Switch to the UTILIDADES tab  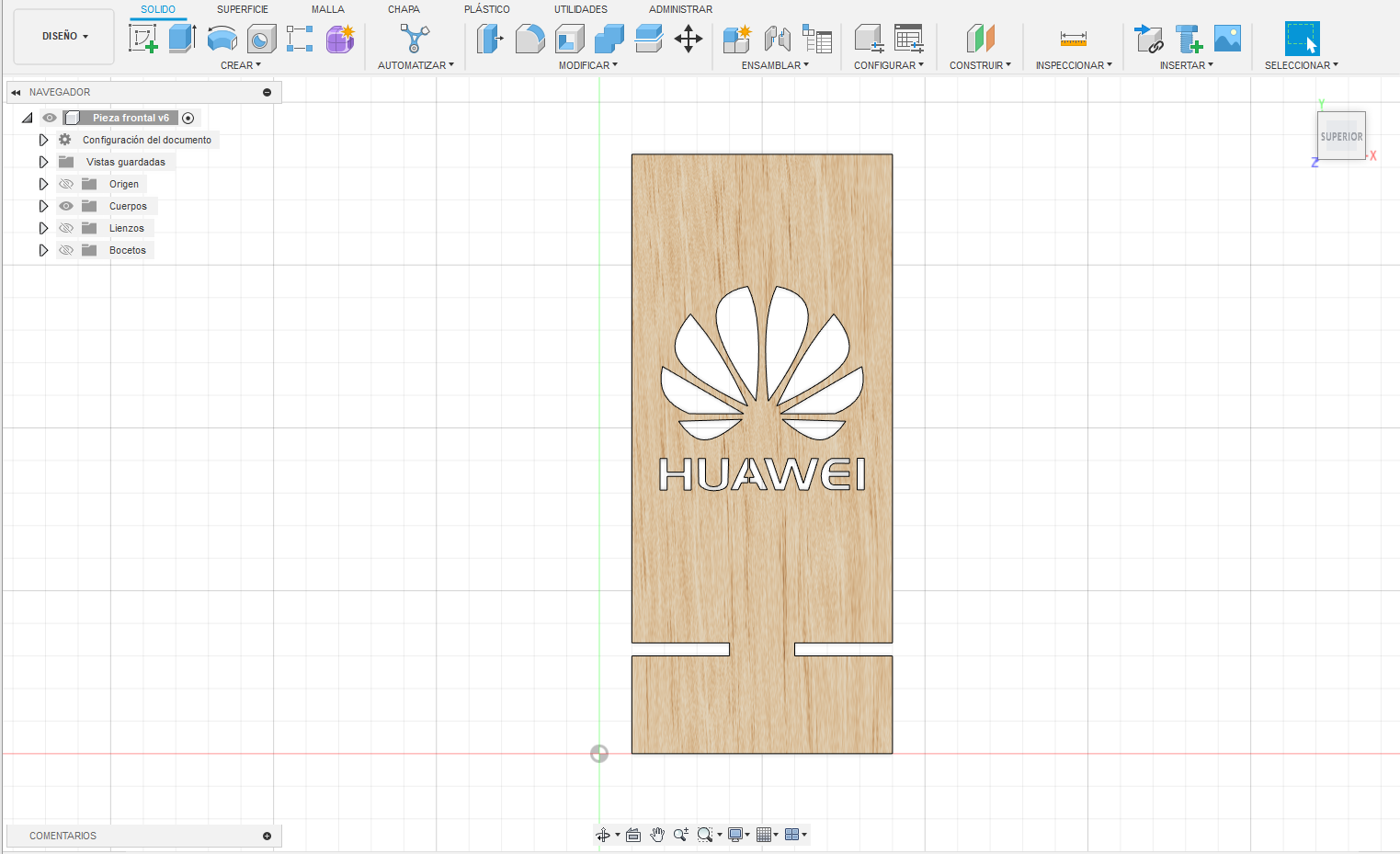[x=581, y=9]
